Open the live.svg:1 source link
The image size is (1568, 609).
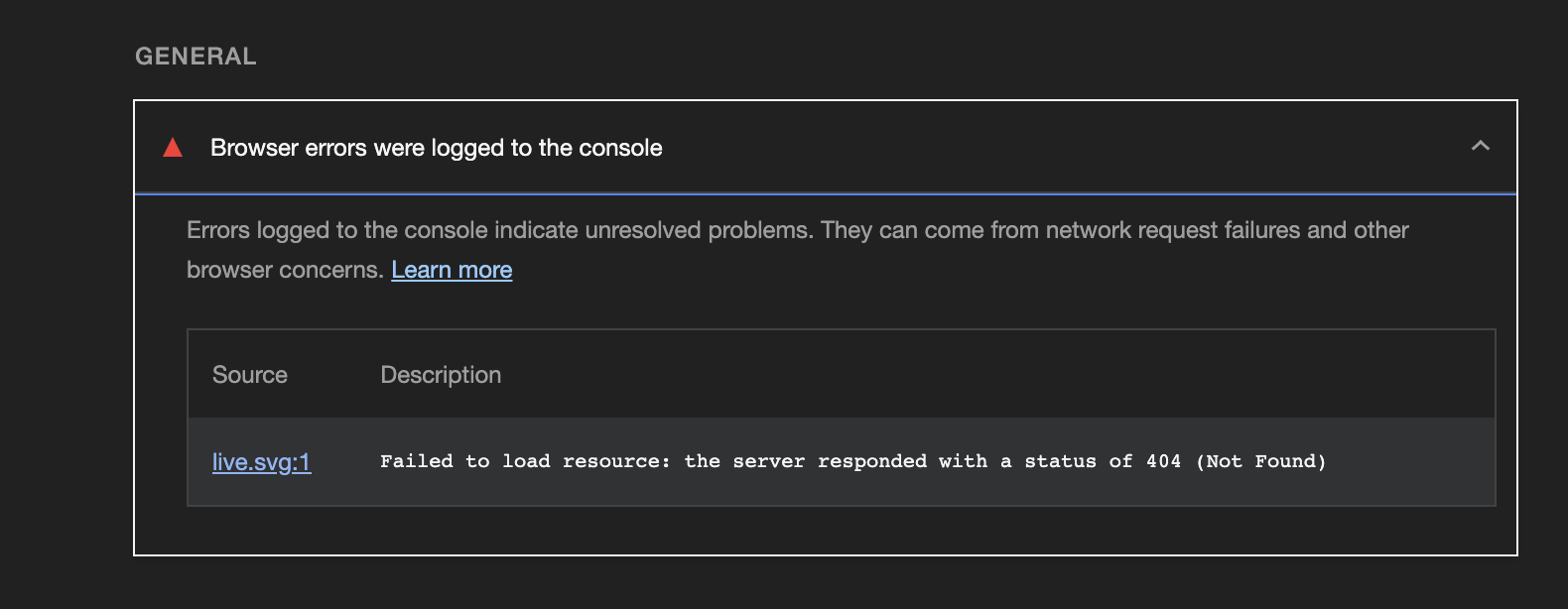(x=261, y=461)
